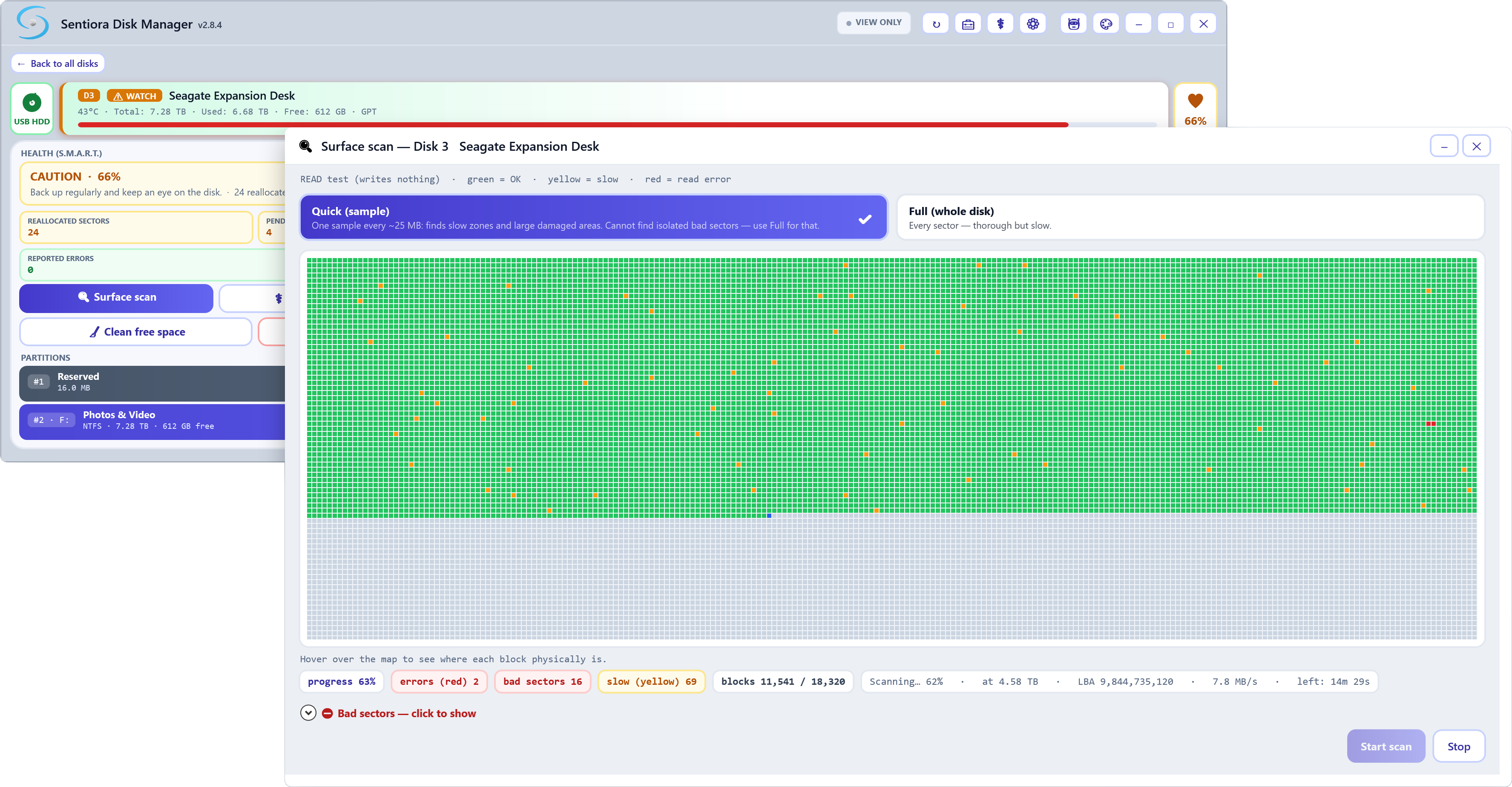Click 'Bad sectors — click to show' link

tap(406, 713)
